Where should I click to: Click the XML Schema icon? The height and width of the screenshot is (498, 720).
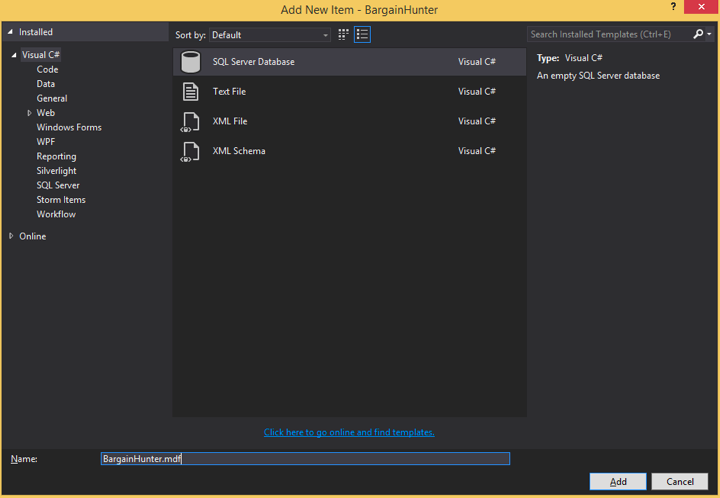pyautogui.click(x=190, y=152)
